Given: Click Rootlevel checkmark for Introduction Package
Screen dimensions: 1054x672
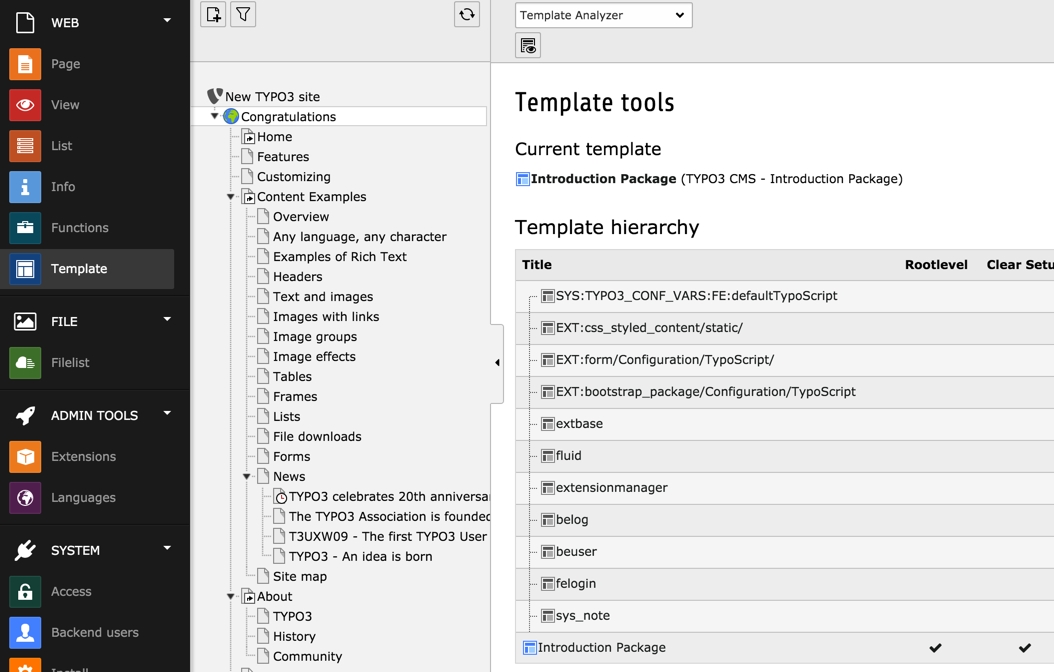Looking at the screenshot, I should click(935, 648).
